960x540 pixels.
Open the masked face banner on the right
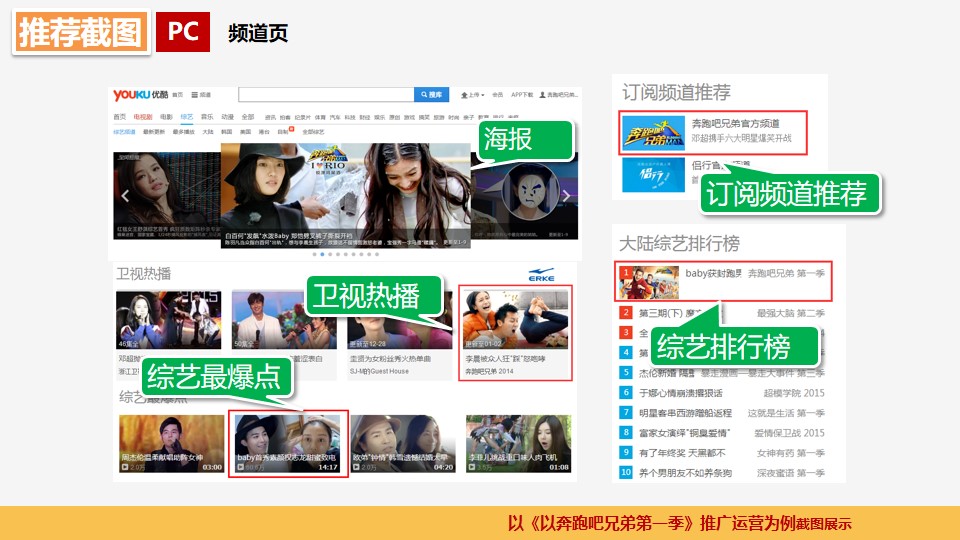click(x=525, y=196)
